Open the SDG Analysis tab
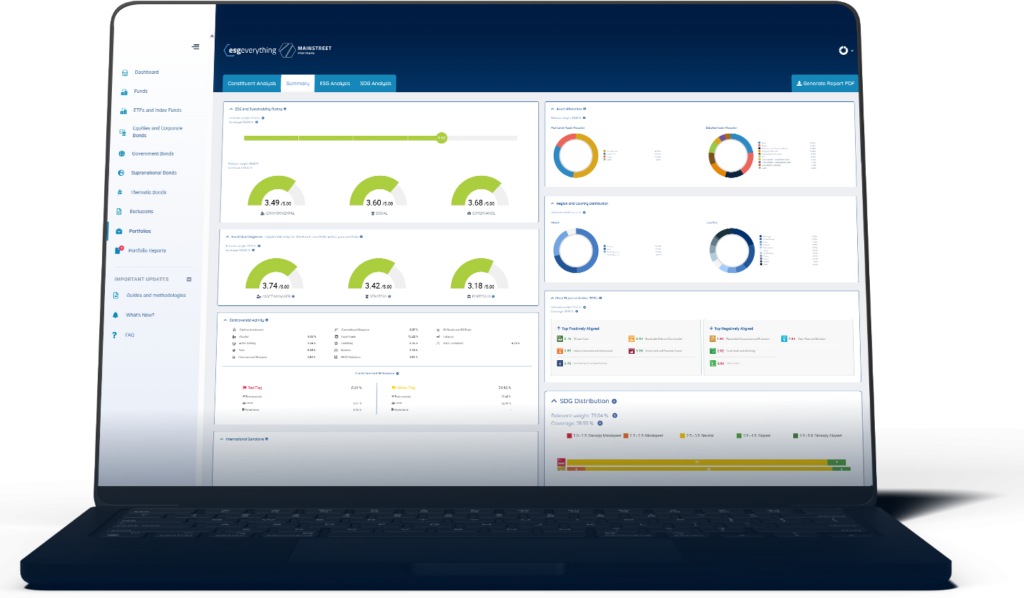 click(x=375, y=84)
